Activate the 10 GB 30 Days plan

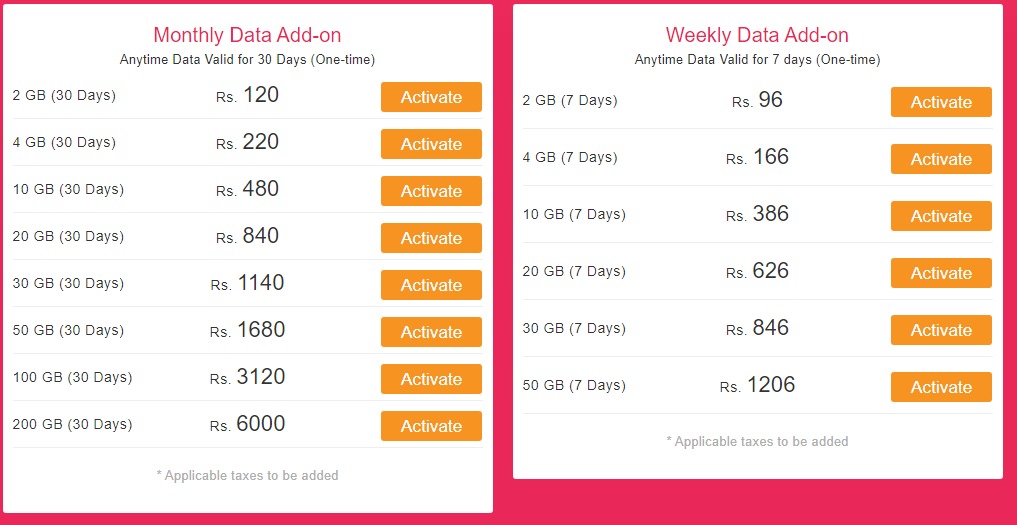pyautogui.click(x=431, y=191)
